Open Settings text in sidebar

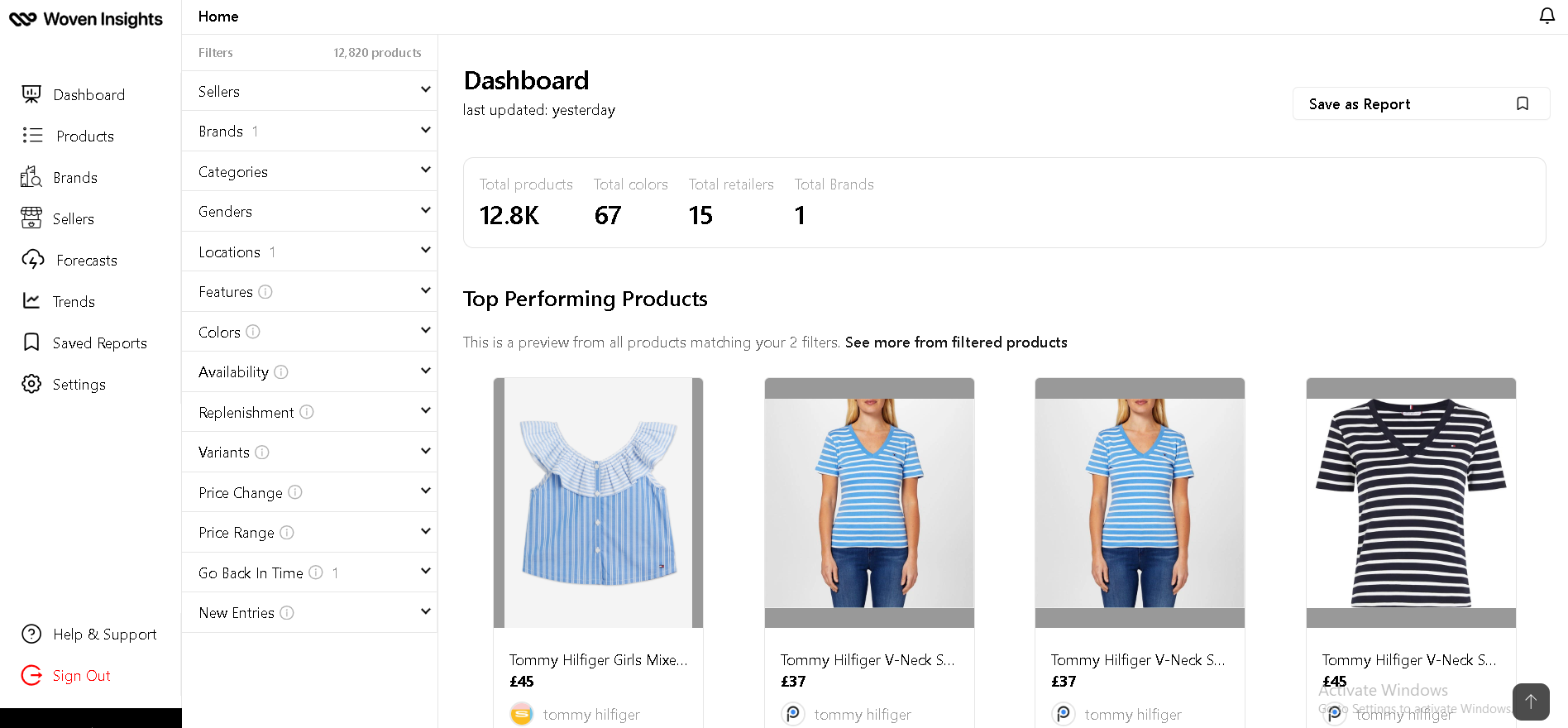point(79,384)
